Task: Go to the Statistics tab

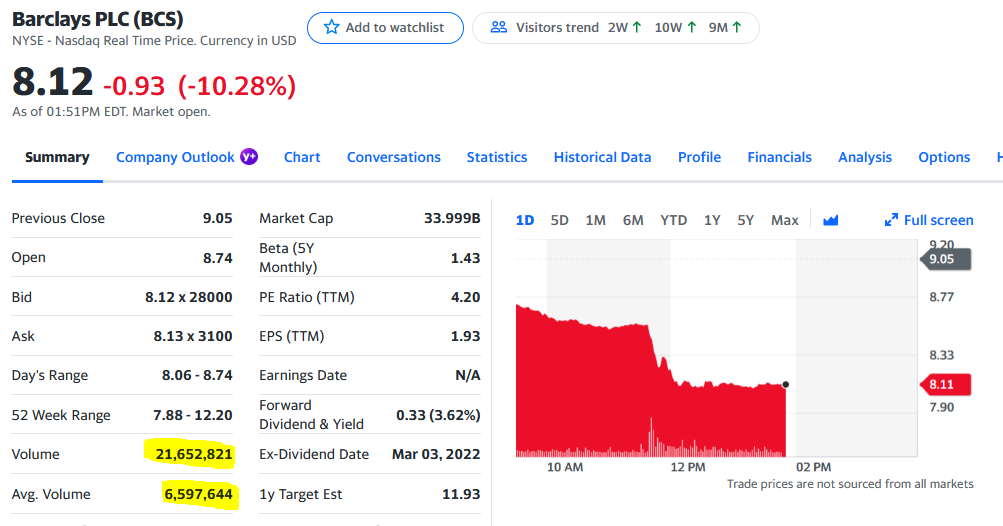Action: (x=497, y=157)
